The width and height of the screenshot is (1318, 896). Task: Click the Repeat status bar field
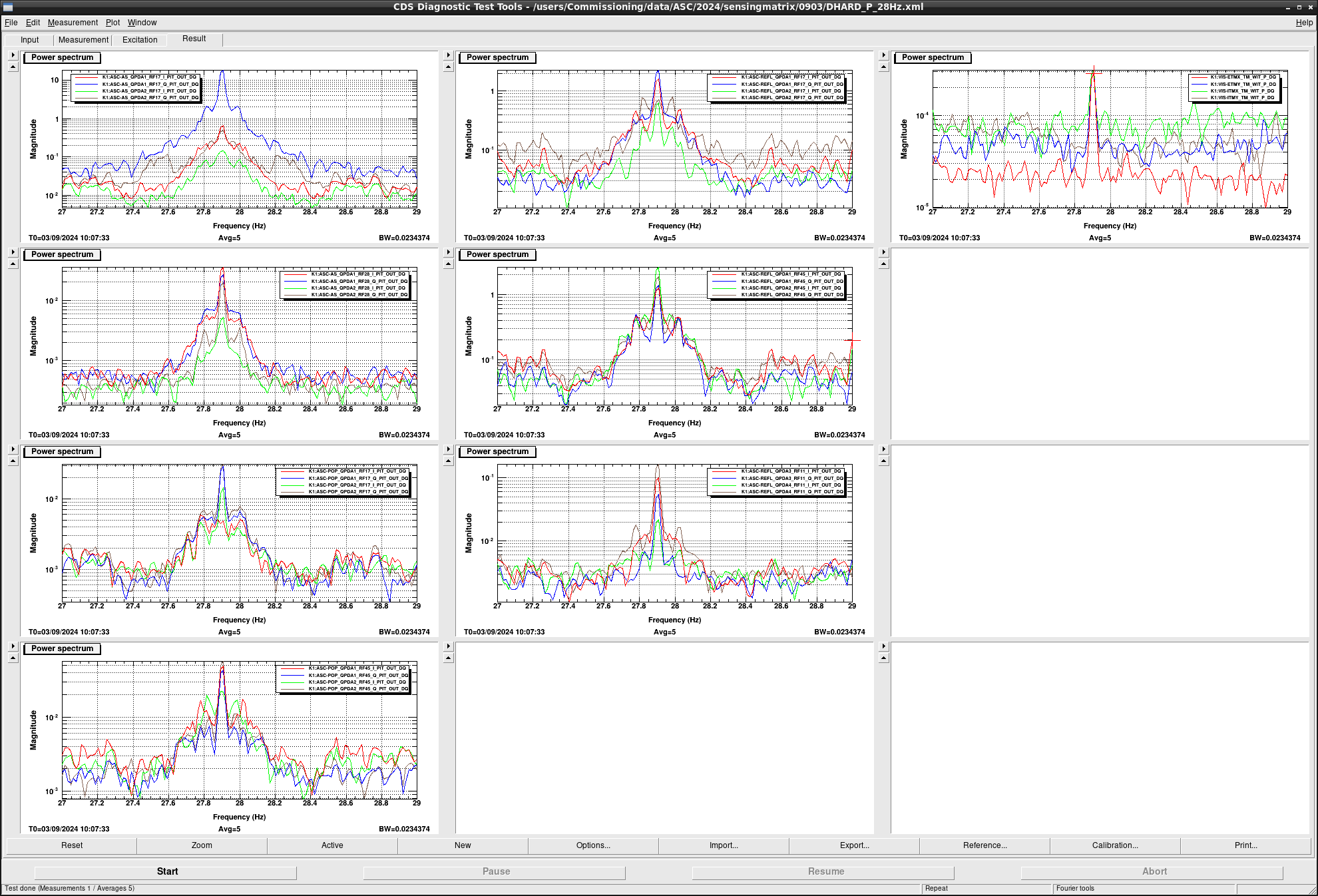tap(986, 889)
